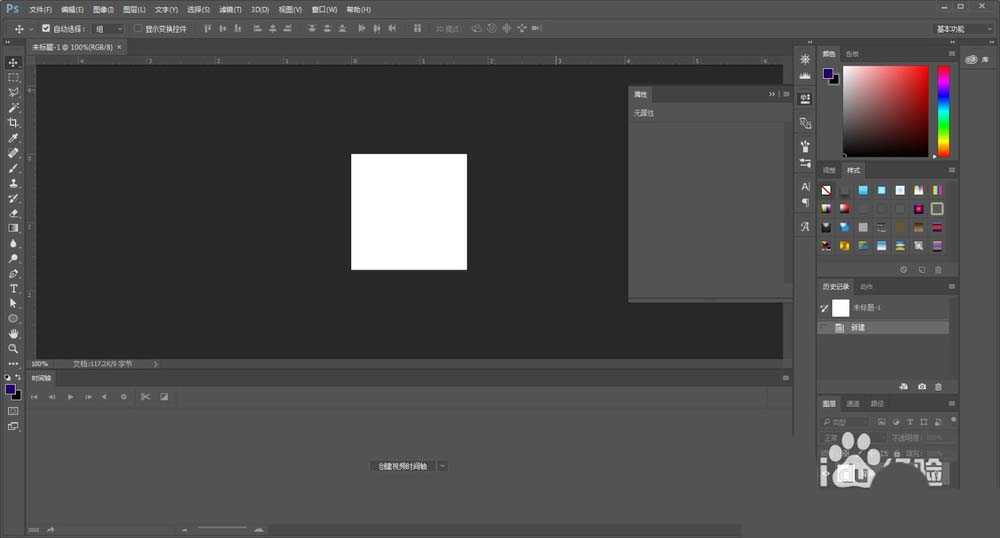Select the Hand tool
The image size is (1000, 538).
click(13, 333)
